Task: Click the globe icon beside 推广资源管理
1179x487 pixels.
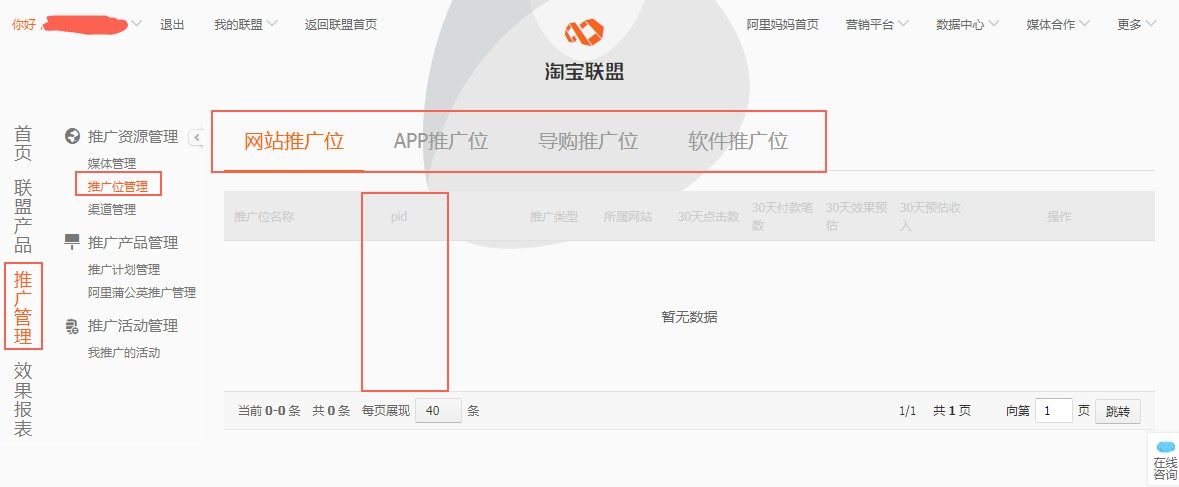Action: 73,137
